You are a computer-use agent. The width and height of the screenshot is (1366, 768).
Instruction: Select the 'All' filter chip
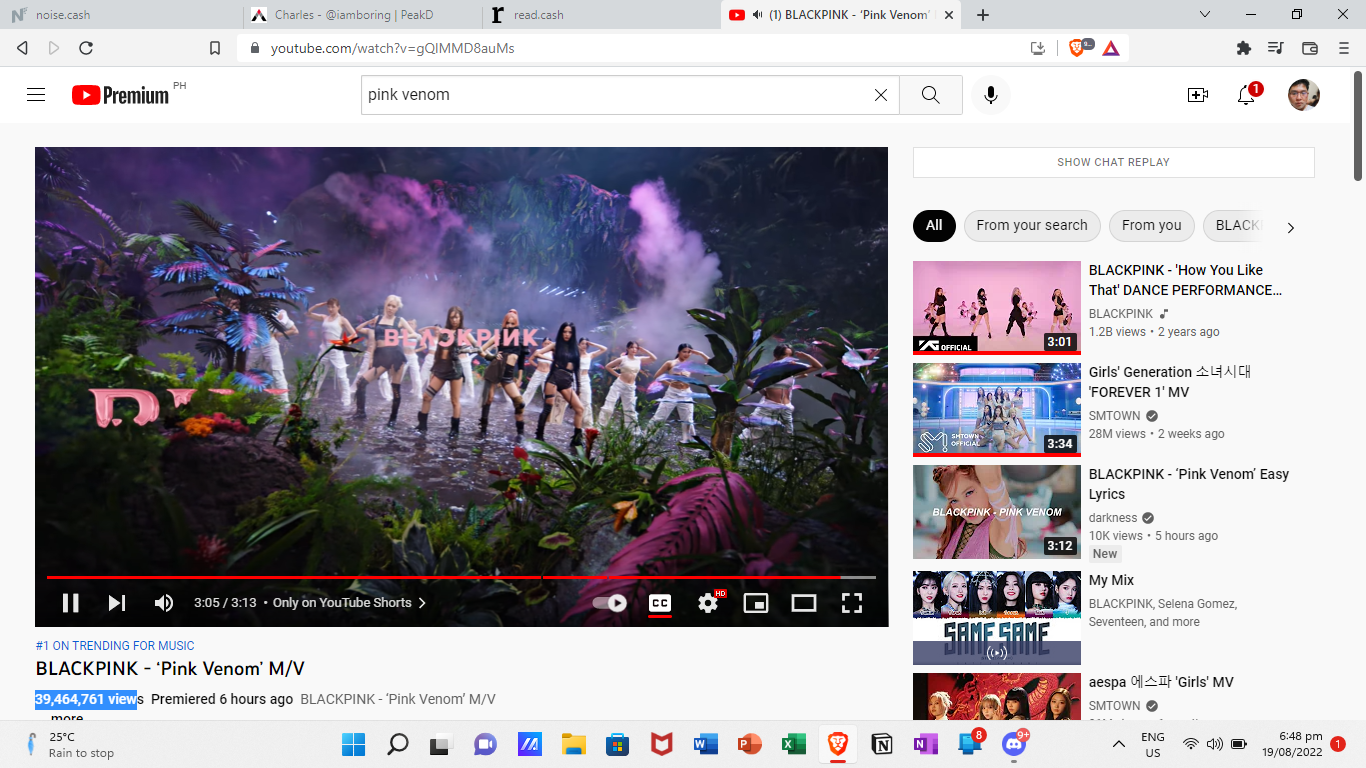coord(934,225)
